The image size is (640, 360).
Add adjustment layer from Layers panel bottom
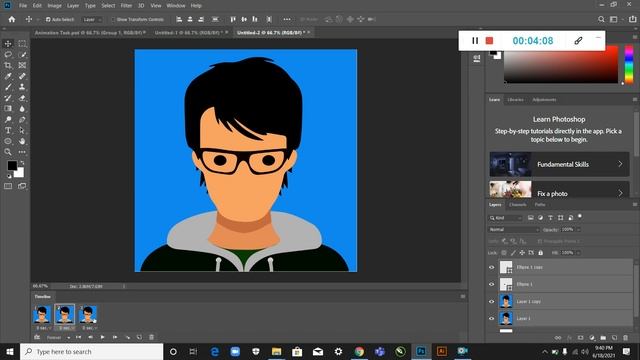pos(592,338)
